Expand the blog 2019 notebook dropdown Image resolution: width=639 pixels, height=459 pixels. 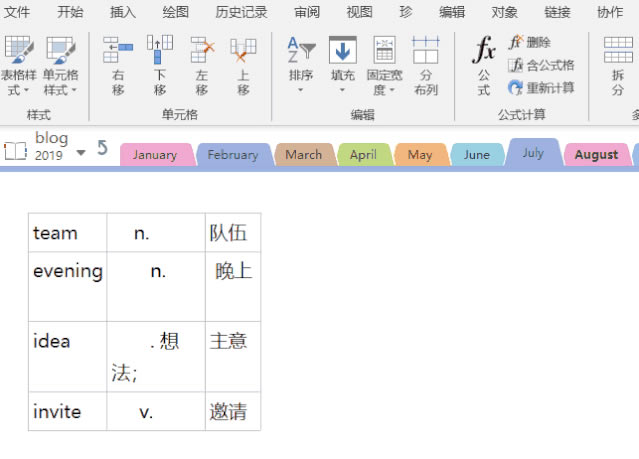tap(81, 153)
